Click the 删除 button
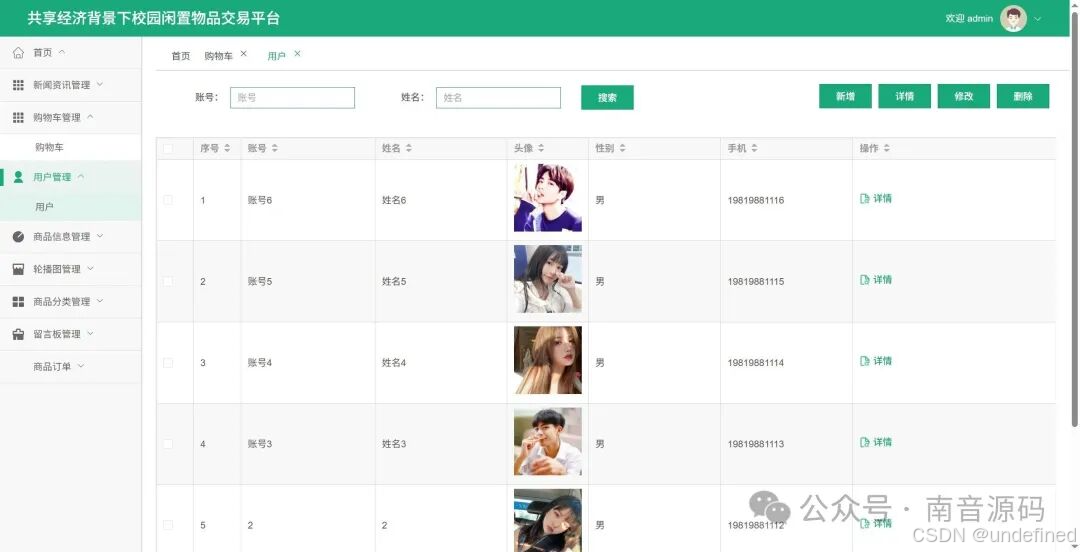Screen dimensions: 1080x552 coord(1023,96)
